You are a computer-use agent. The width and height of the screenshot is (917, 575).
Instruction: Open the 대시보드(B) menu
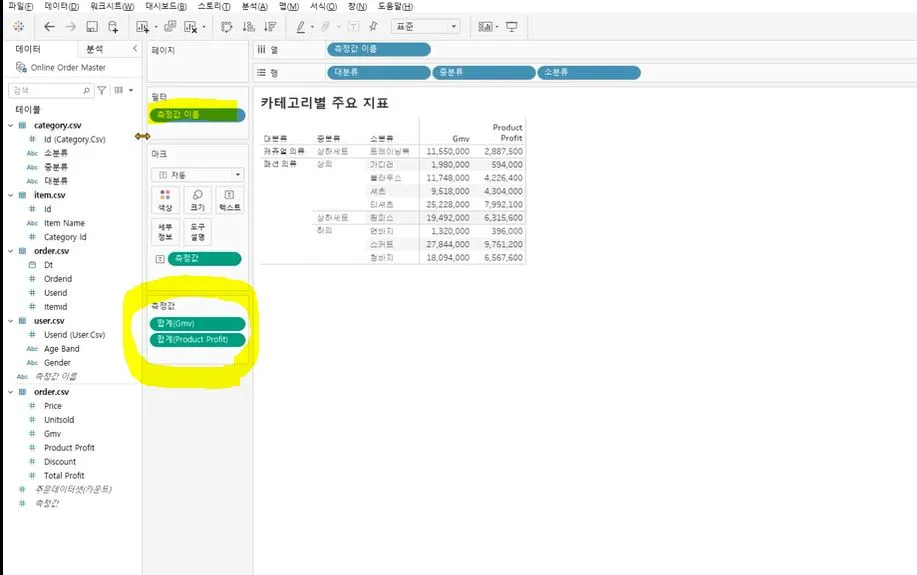[166, 6]
